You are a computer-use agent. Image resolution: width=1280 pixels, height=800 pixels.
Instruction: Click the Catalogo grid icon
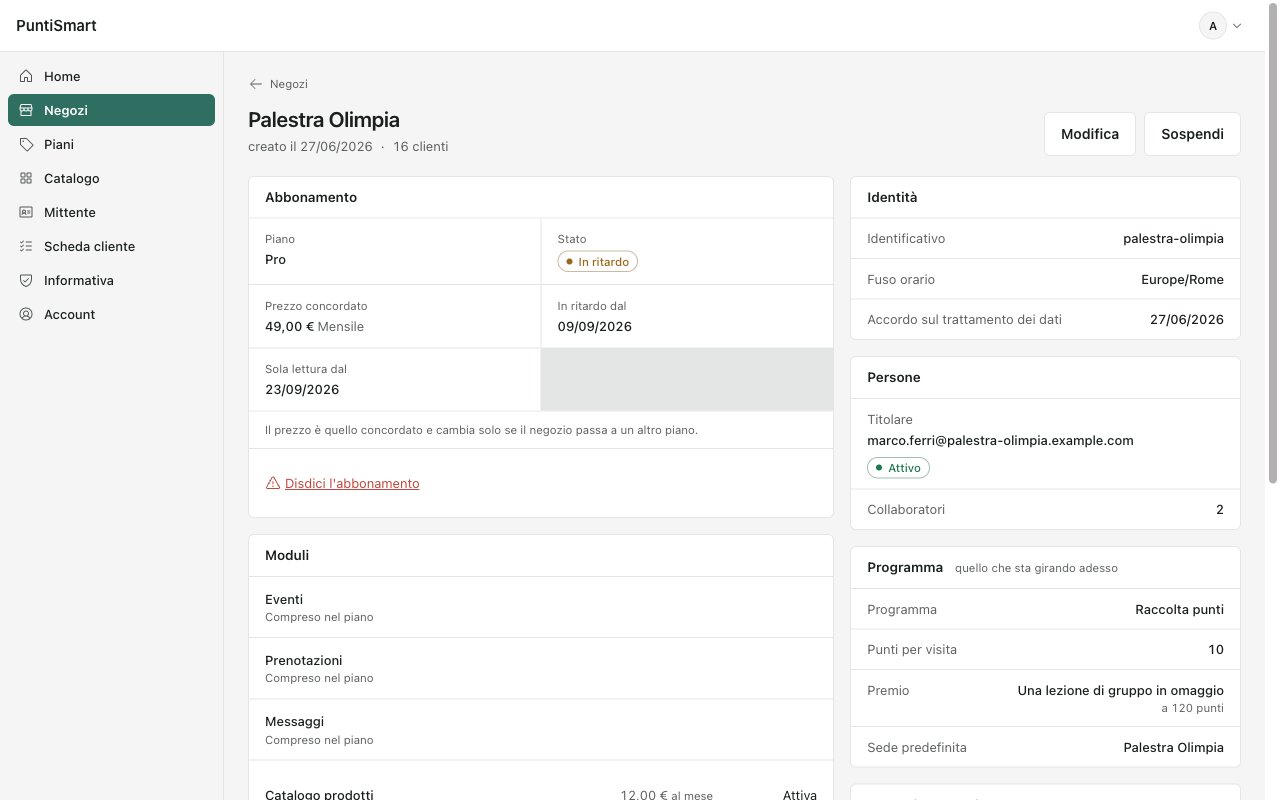pos(26,178)
